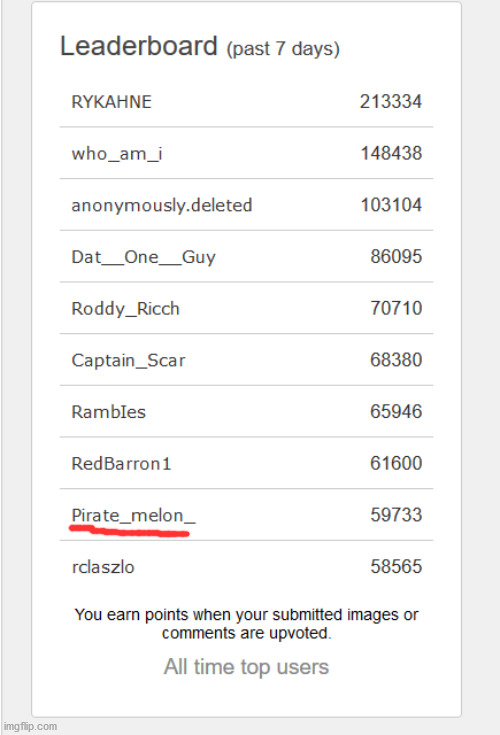
Task: Open the who_am_i user profile
Action: pyautogui.click(x=117, y=153)
